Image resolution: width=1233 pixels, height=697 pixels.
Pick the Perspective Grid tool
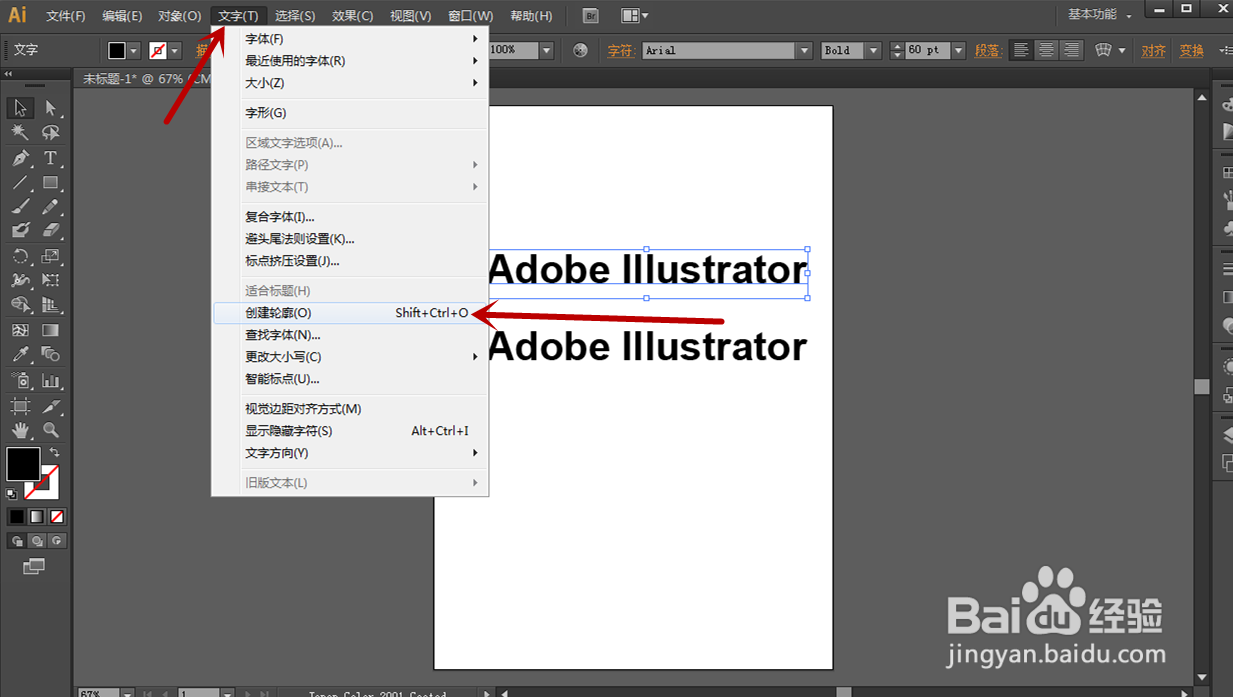pyautogui.click(x=51, y=305)
